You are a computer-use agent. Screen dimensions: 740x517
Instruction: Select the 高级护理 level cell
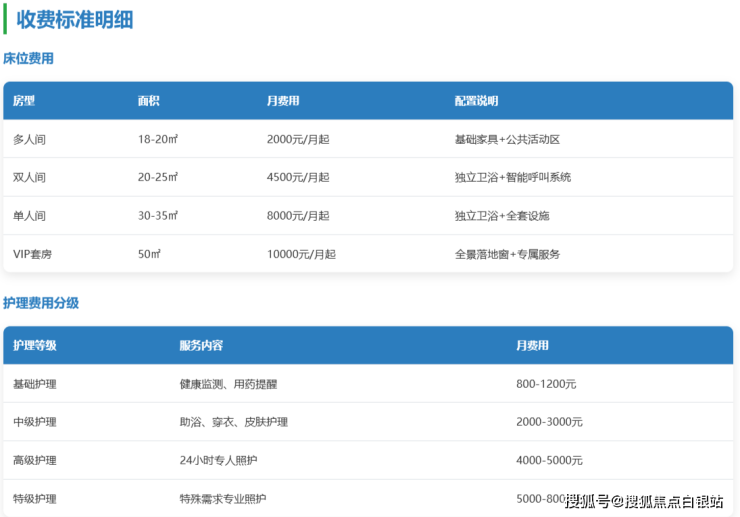(x=35, y=460)
